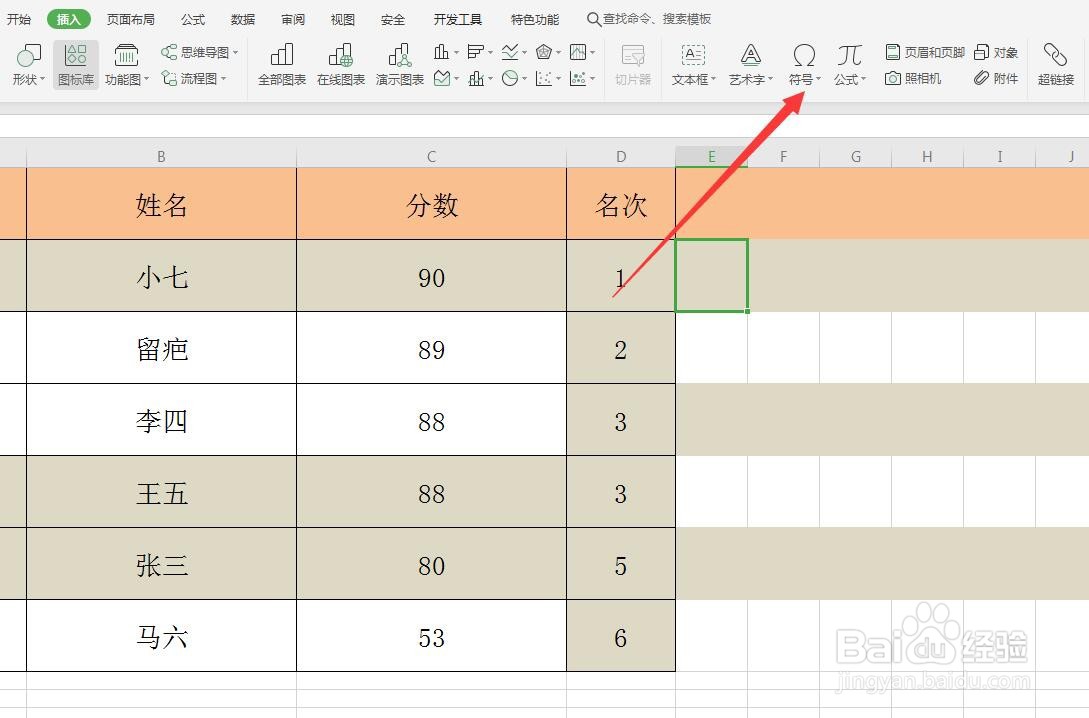Select the cell containing 李四
1089x718 pixels.
pyautogui.click(x=161, y=420)
